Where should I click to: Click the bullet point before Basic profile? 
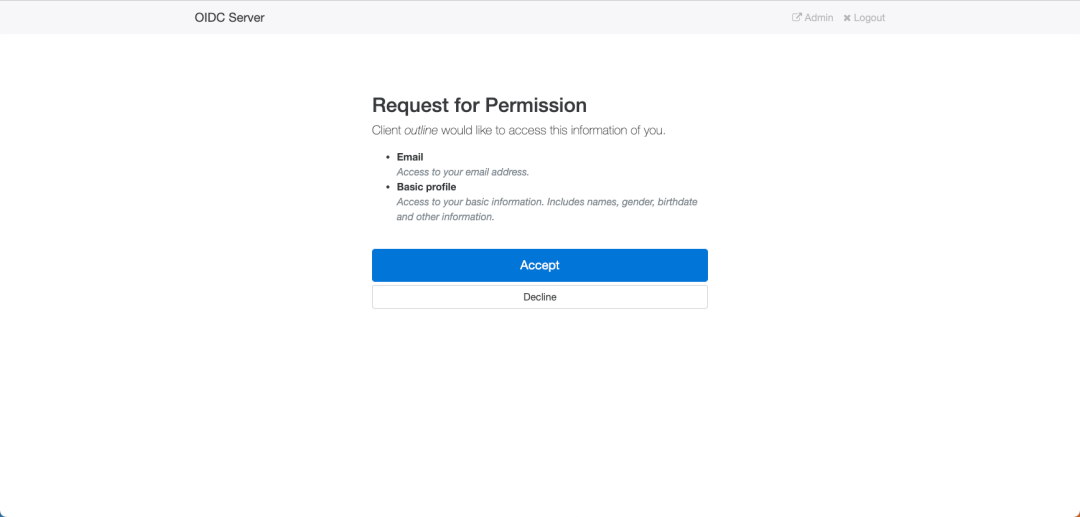coord(388,187)
